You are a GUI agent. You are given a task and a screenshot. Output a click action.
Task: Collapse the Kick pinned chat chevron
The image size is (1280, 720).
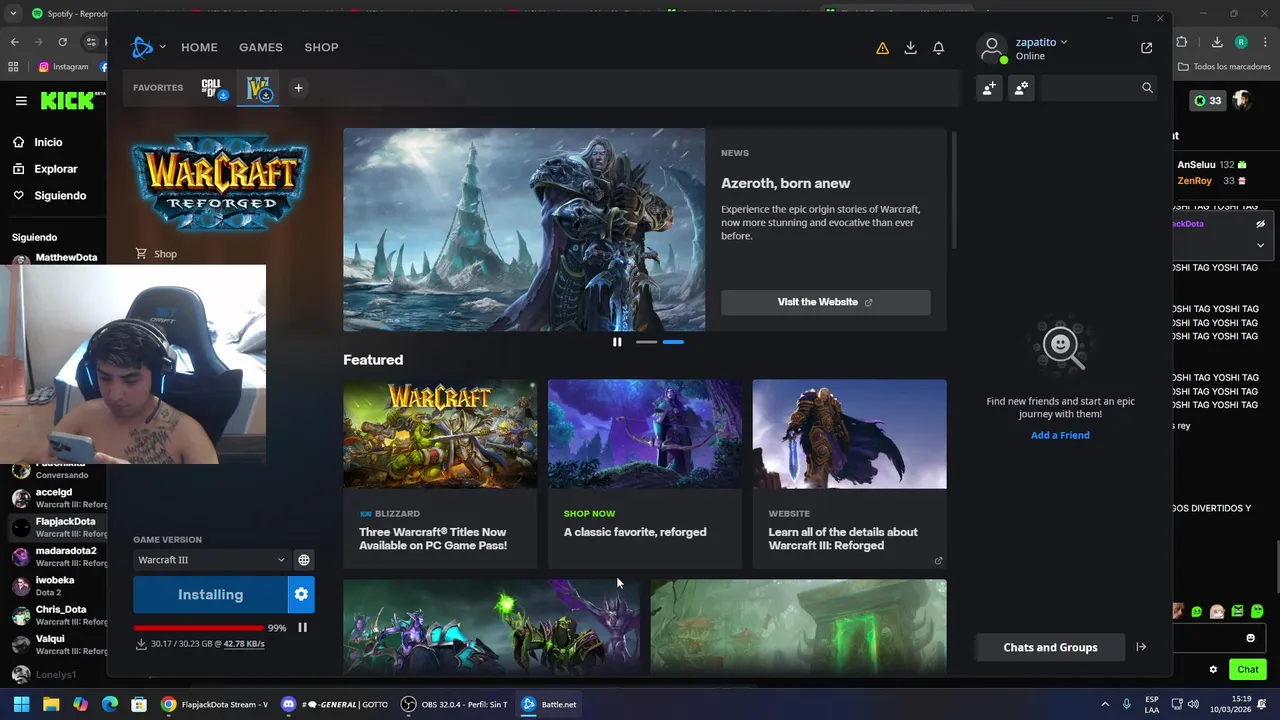[1260, 245]
